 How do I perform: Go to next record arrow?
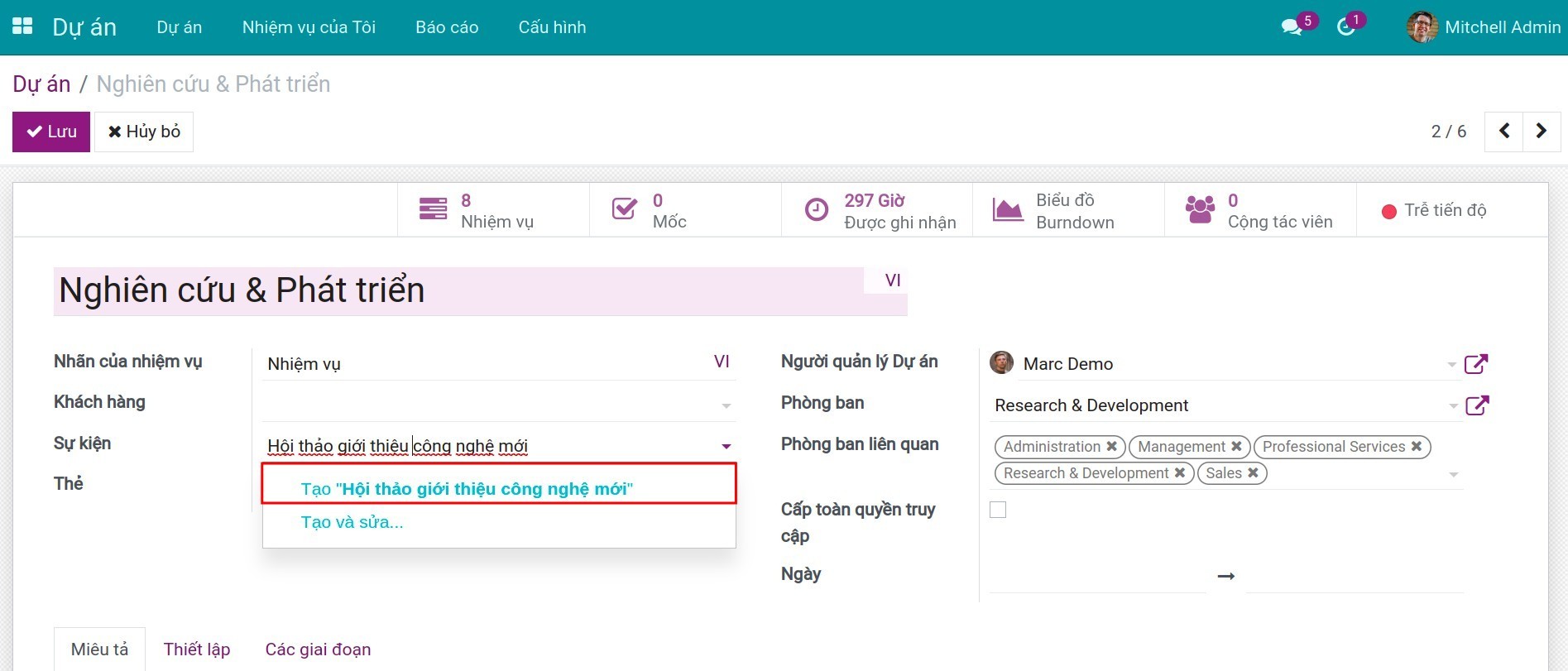(1541, 131)
